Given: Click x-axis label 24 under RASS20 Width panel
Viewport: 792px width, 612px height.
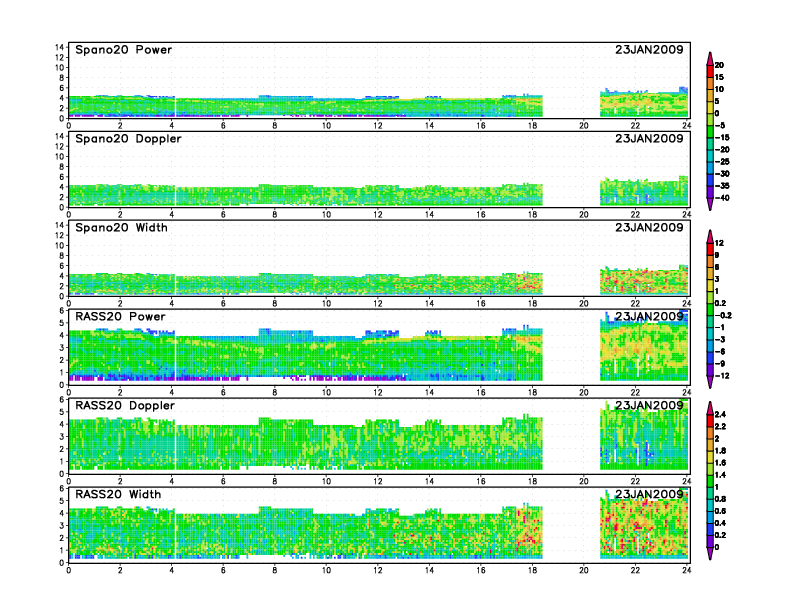Looking at the screenshot, I should point(686,570).
